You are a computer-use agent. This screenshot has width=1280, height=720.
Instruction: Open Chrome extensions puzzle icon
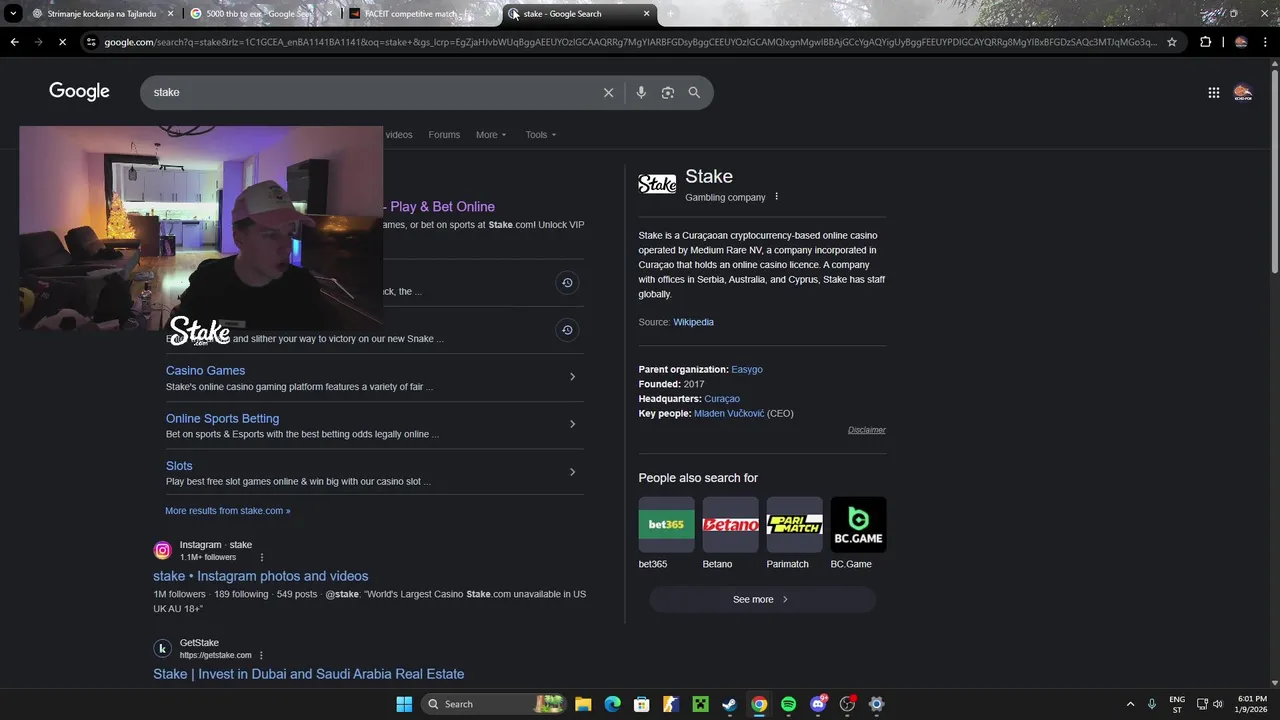tap(1205, 42)
